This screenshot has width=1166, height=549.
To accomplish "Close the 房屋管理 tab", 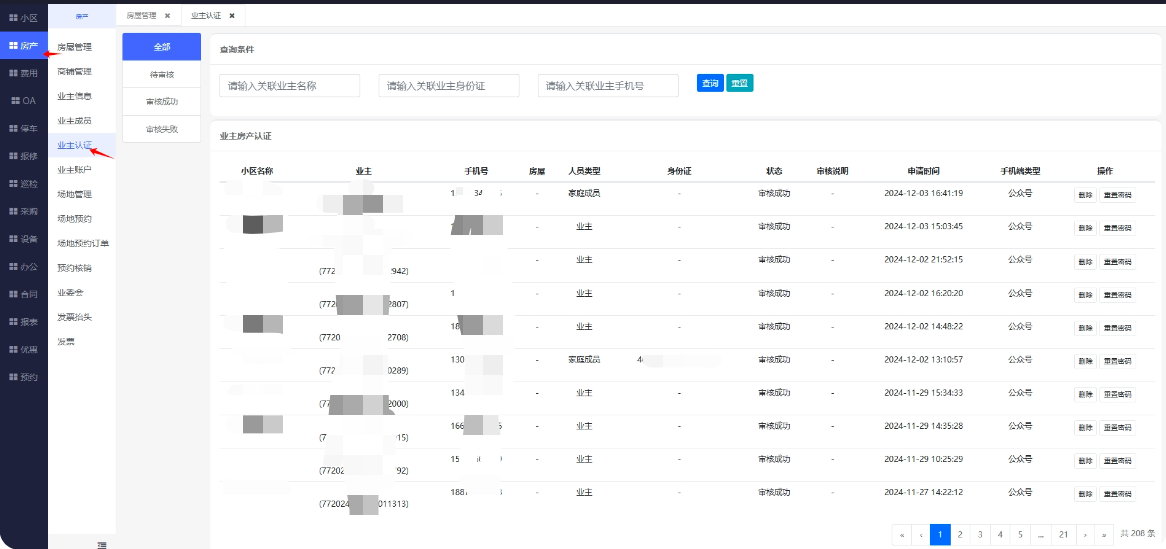I will (167, 16).
